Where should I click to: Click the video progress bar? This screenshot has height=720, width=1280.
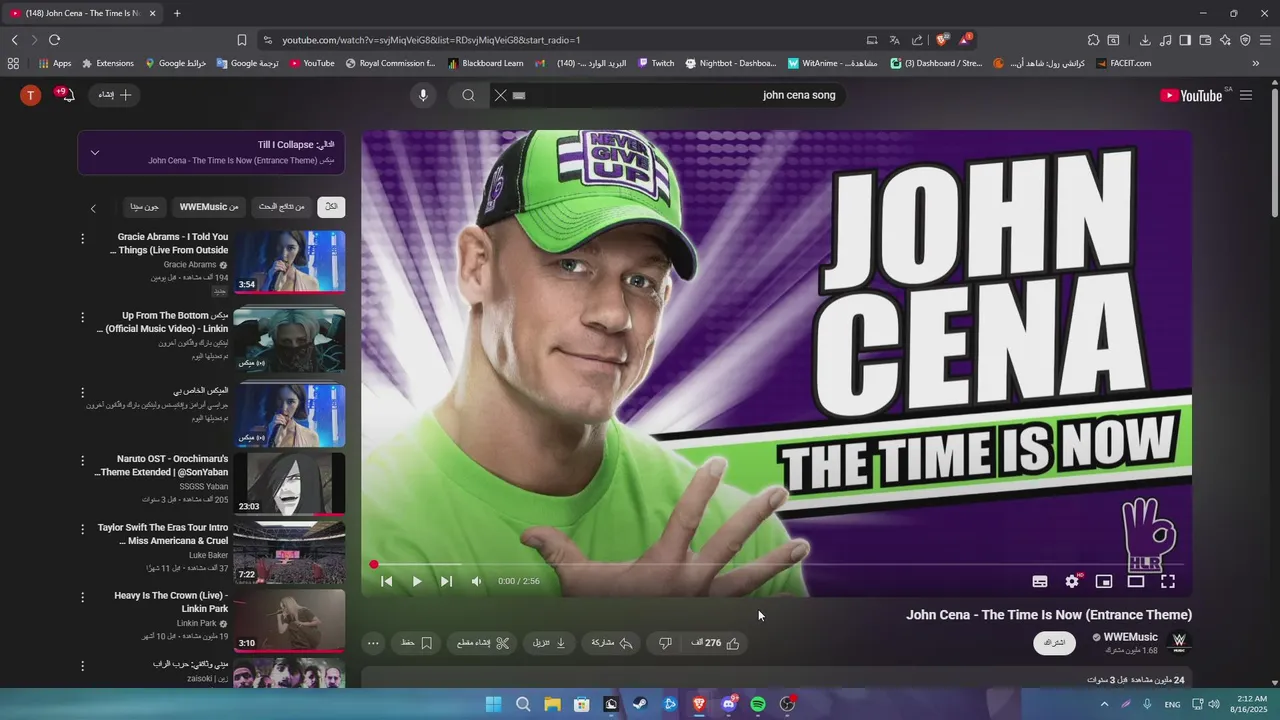777,565
